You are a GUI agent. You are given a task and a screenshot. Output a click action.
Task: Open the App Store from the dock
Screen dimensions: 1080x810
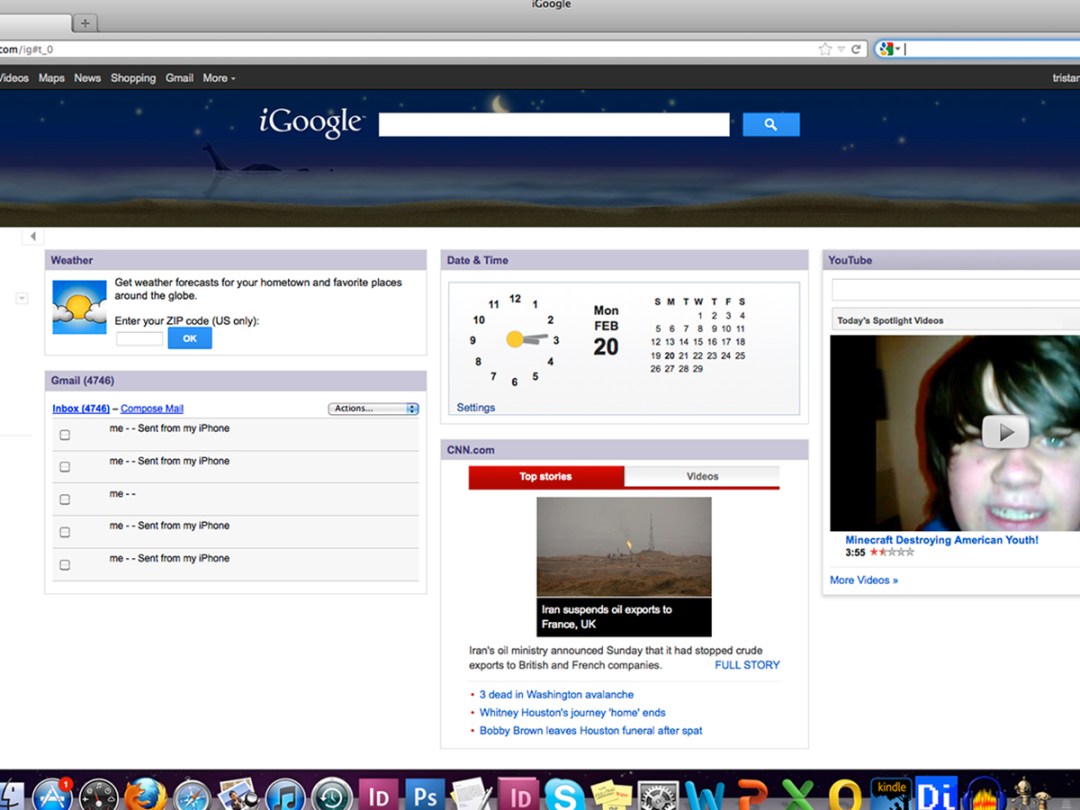(52, 796)
